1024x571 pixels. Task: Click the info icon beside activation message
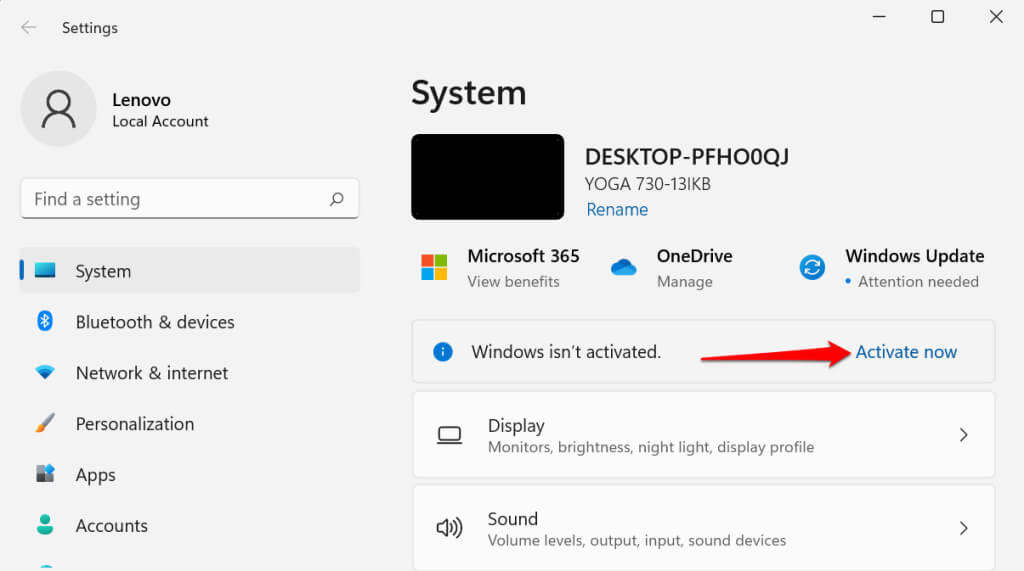(443, 352)
